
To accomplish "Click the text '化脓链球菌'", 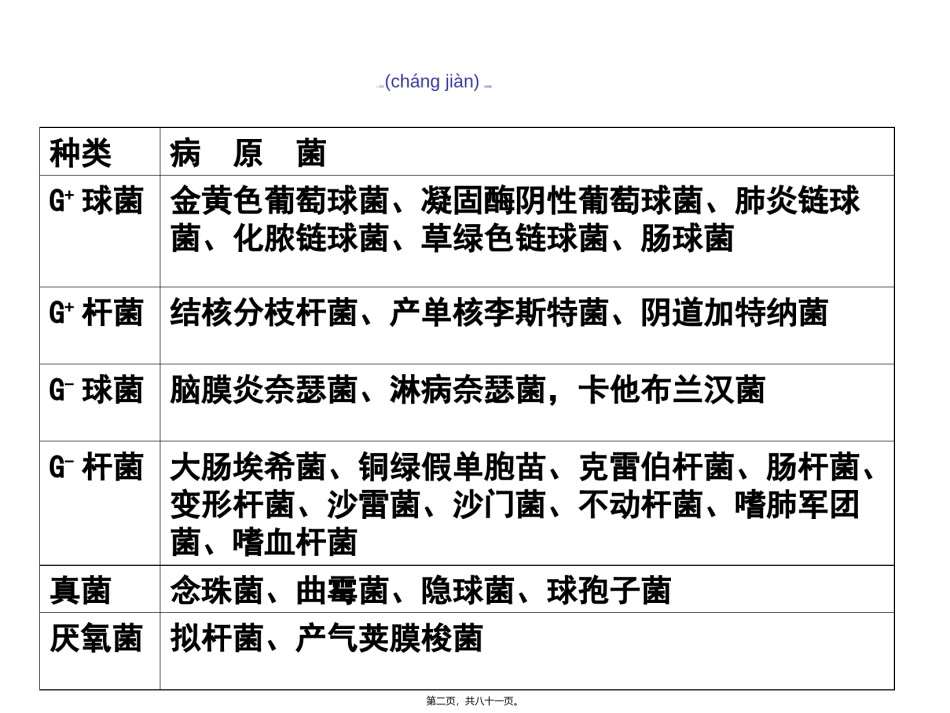I will pyautogui.click(x=311, y=238).
